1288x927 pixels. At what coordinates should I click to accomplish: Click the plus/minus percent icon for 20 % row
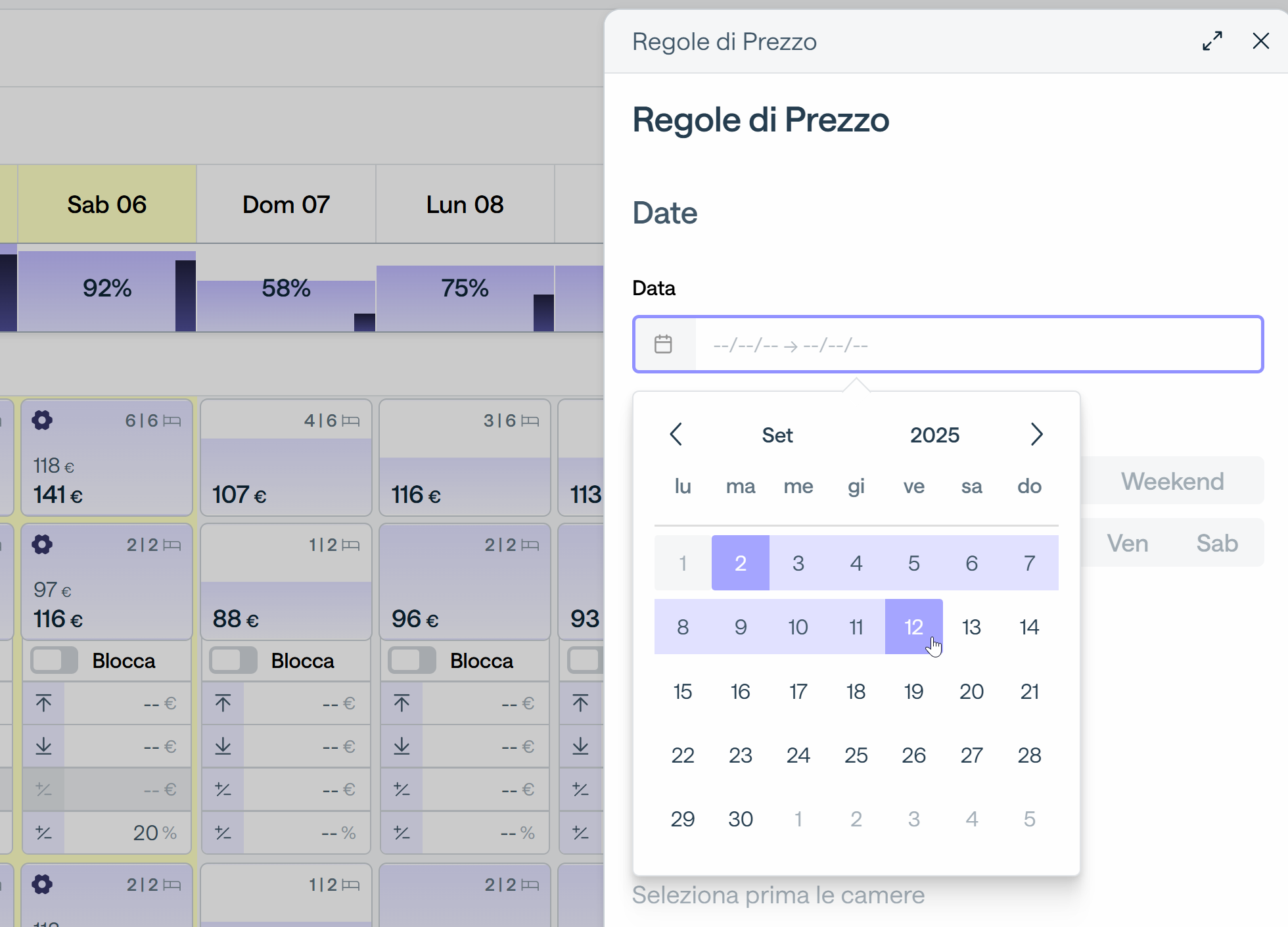click(44, 833)
